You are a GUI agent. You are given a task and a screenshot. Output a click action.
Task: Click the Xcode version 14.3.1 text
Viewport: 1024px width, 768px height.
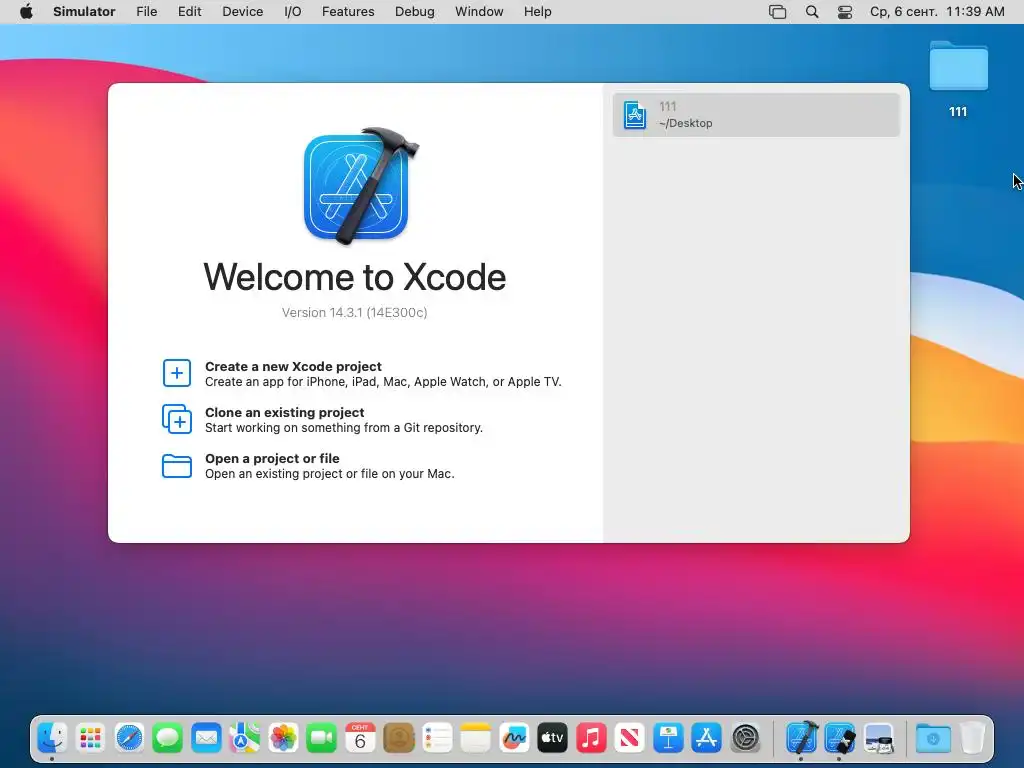[x=355, y=313]
